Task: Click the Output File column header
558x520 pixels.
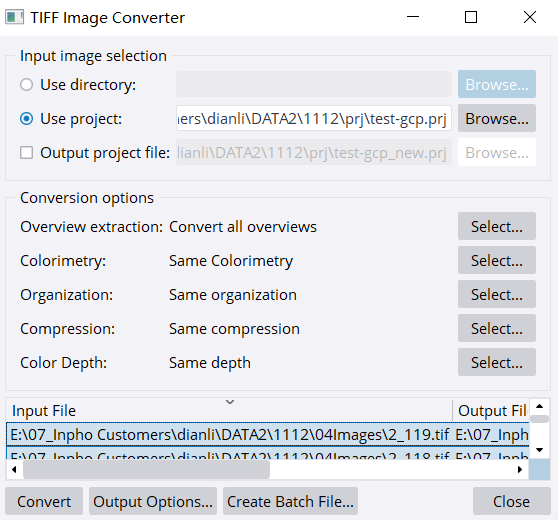Action: point(491,410)
